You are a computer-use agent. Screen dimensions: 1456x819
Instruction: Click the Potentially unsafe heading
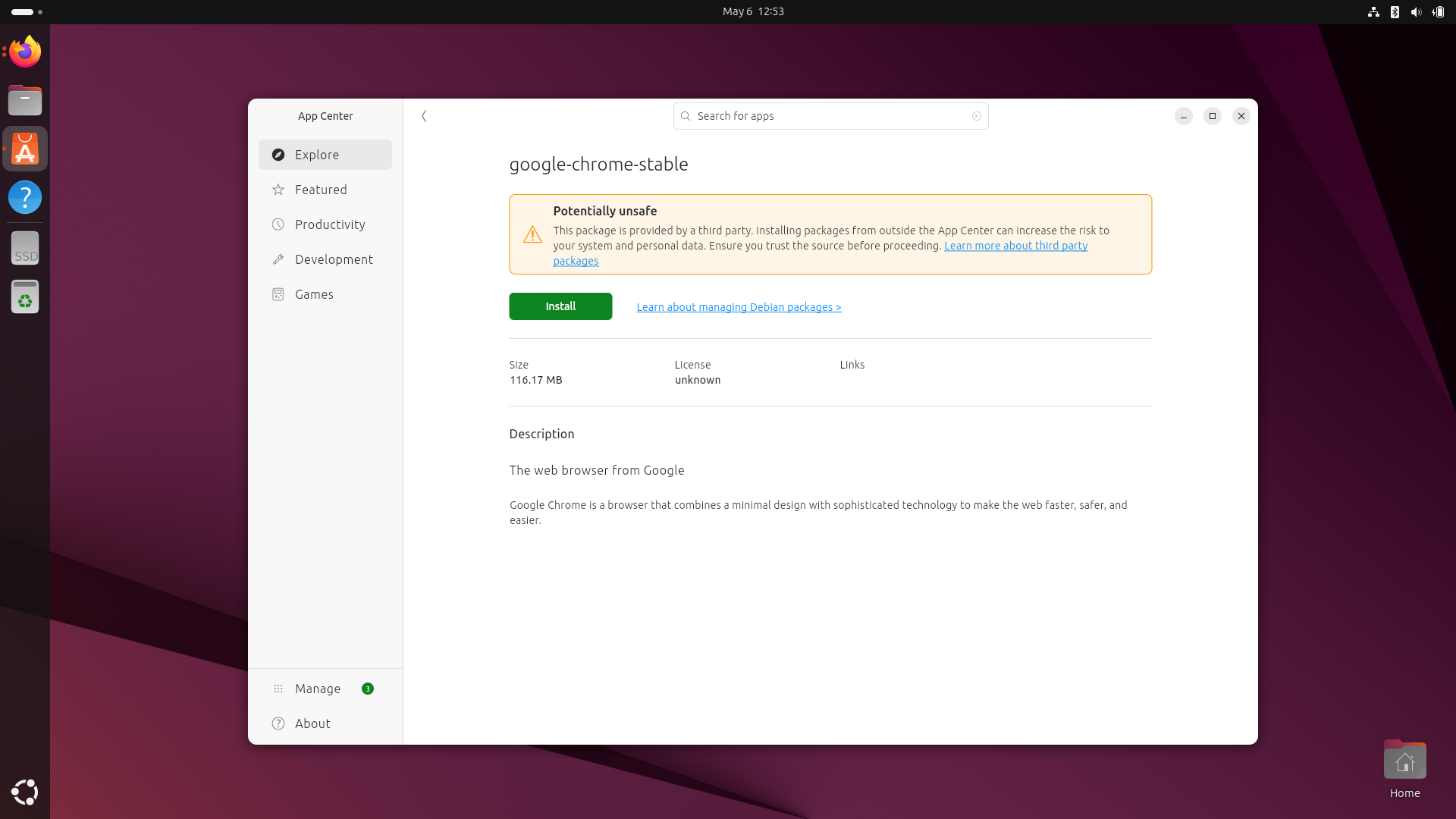click(x=604, y=211)
